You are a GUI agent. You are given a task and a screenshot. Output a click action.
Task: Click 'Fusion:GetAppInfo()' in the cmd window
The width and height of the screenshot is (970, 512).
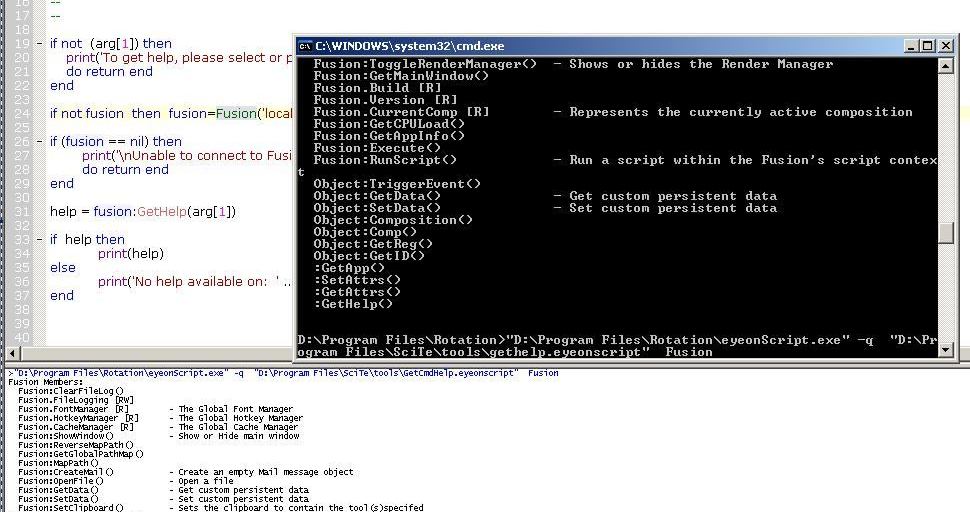tap(389, 136)
